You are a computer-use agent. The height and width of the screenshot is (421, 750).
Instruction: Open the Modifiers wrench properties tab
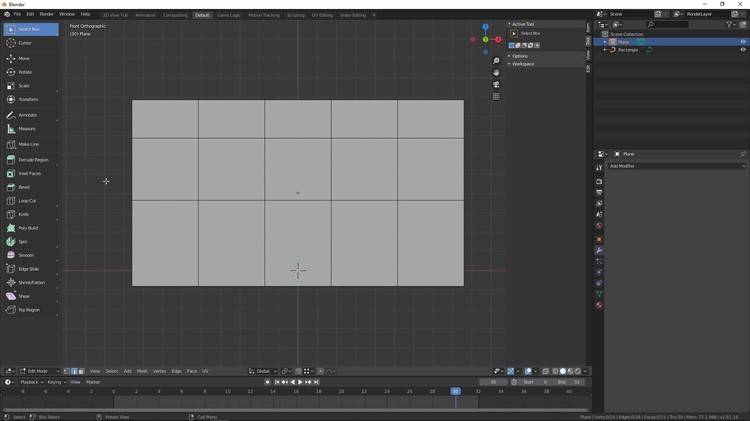coord(599,250)
